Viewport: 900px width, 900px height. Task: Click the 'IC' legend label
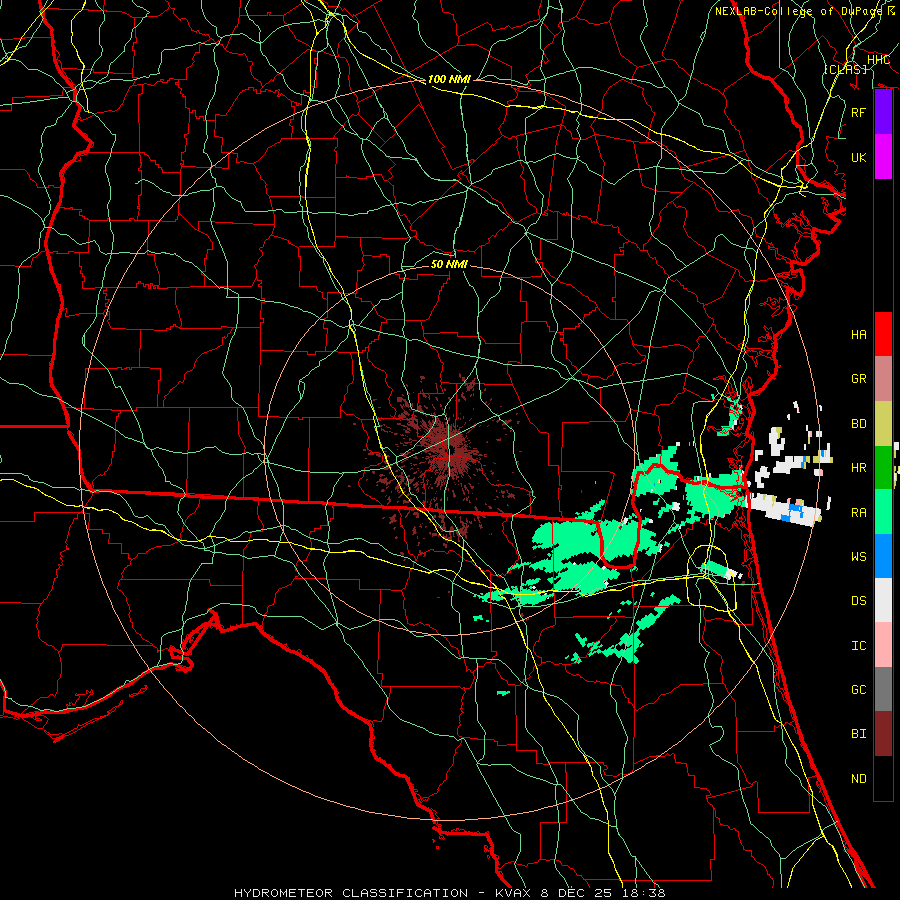pyautogui.click(x=859, y=646)
